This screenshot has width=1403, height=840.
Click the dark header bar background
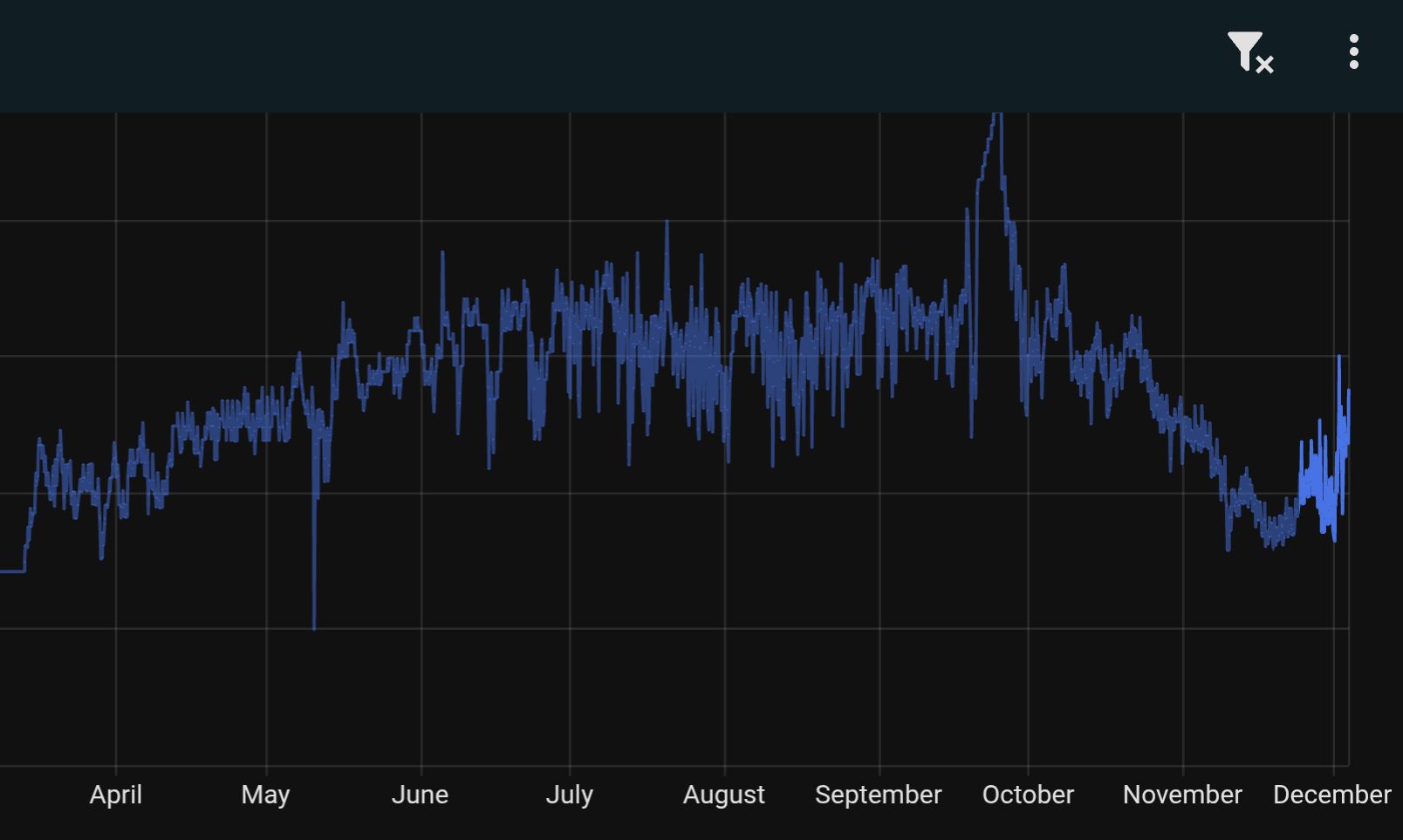611,52
